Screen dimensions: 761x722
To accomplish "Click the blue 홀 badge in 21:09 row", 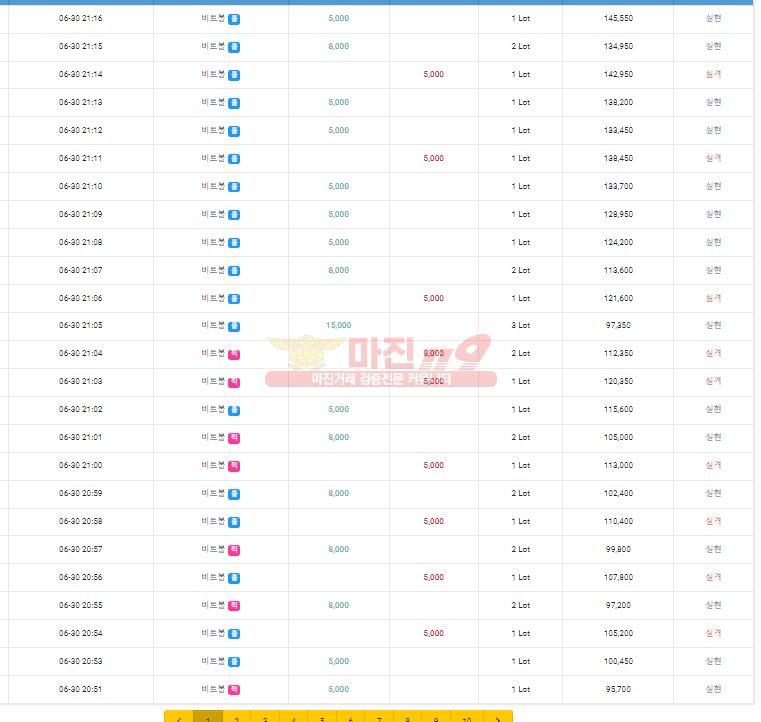I will point(234,215).
